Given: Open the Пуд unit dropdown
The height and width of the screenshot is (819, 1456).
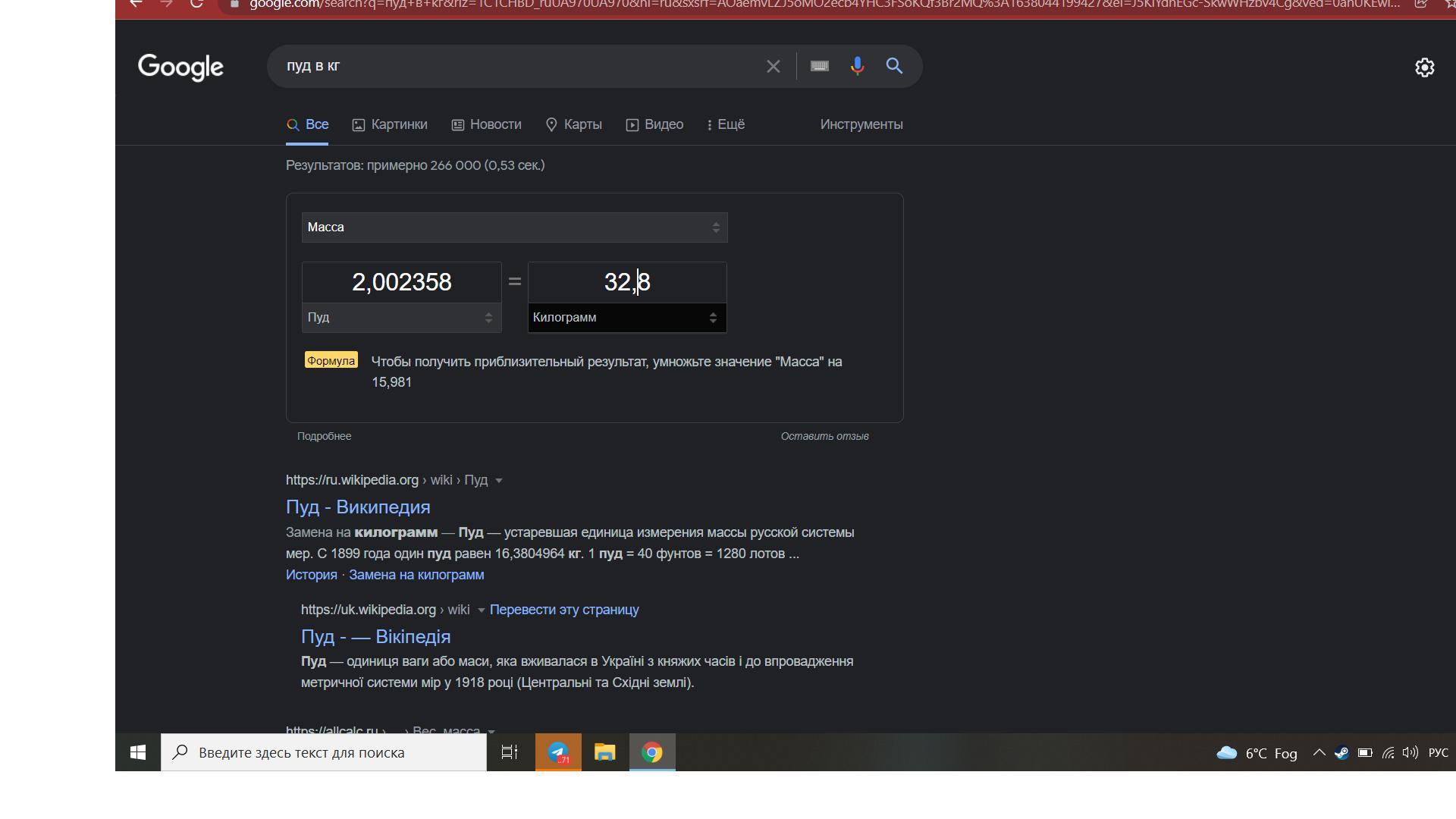Looking at the screenshot, I should (401, 318).
